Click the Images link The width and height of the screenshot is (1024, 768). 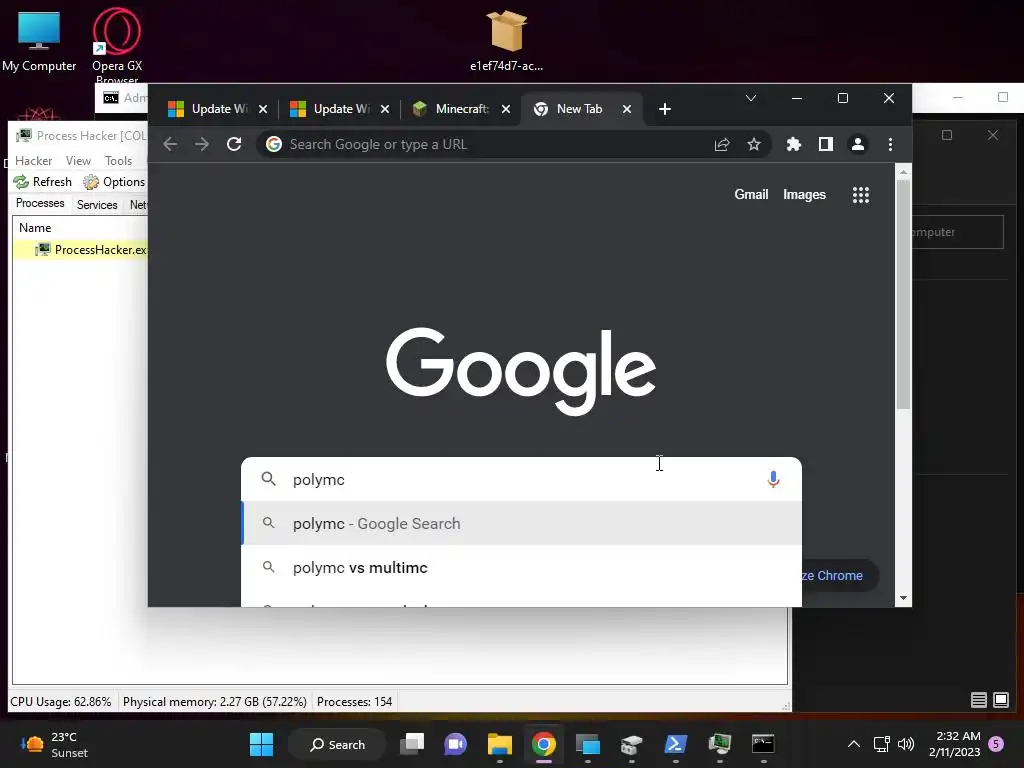coord(804,195)
